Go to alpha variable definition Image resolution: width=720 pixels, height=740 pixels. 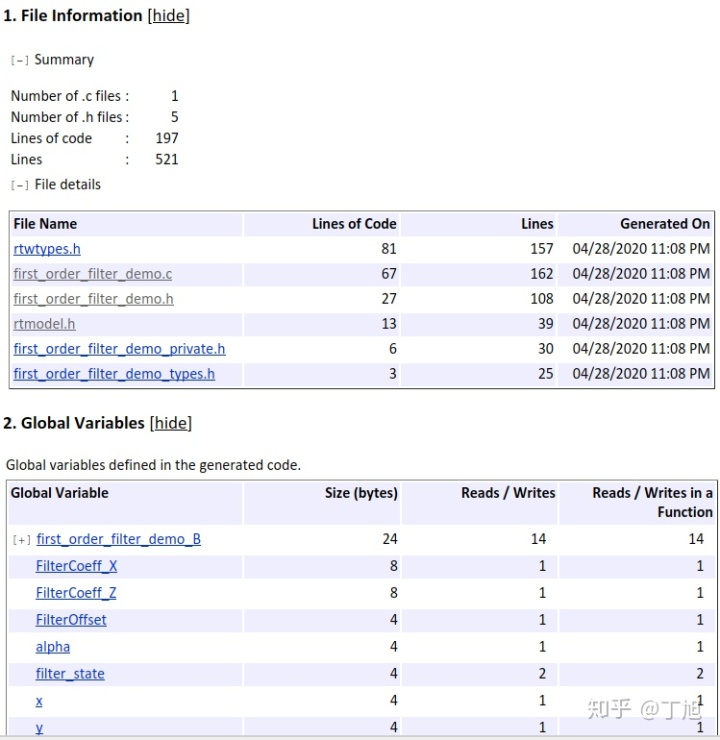coord(53,647)
